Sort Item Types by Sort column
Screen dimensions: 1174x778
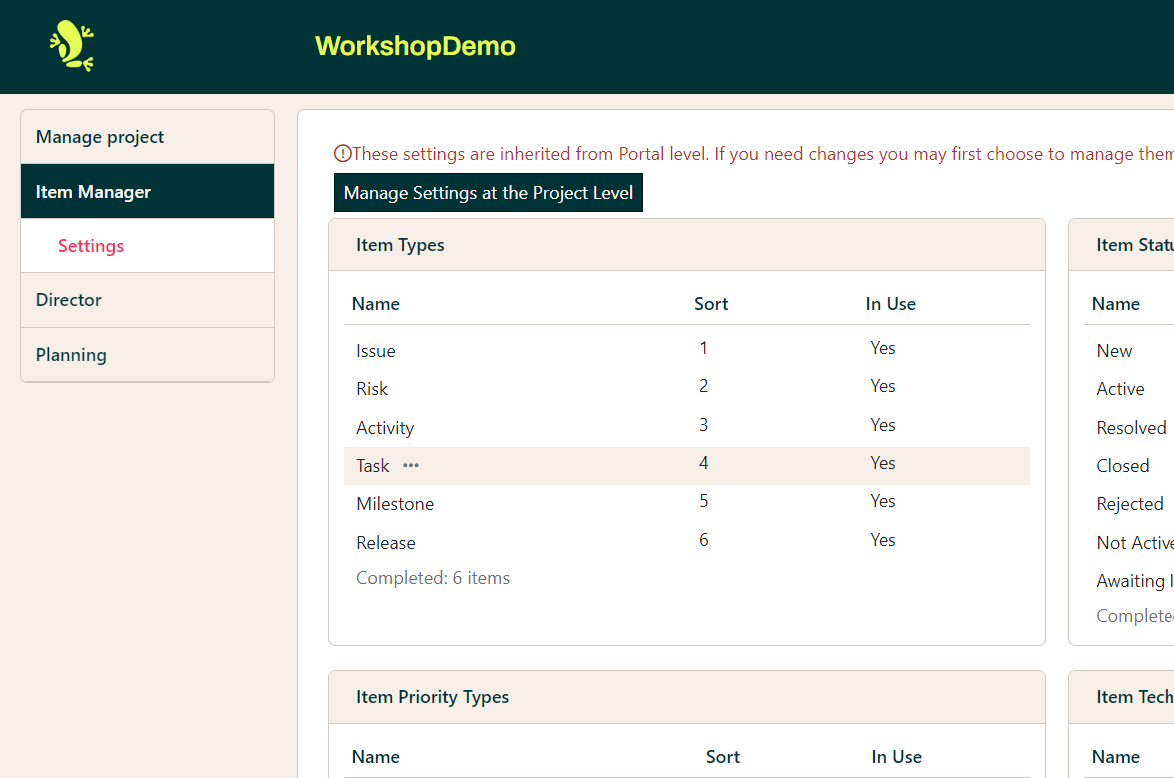(x=711, y=304)
